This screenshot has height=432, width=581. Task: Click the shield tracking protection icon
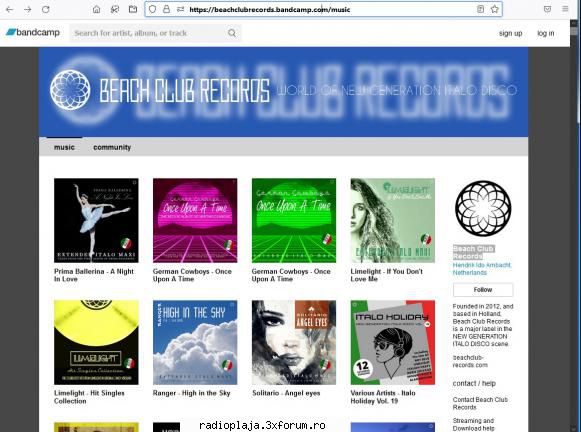click(x=152, y=9)
